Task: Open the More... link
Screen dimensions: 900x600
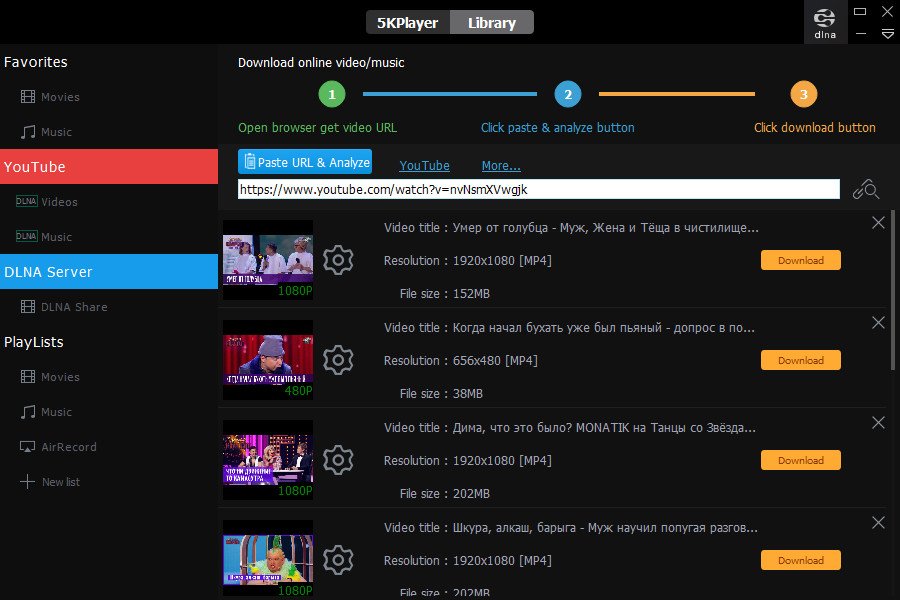Action: click(x=501, y=165)
